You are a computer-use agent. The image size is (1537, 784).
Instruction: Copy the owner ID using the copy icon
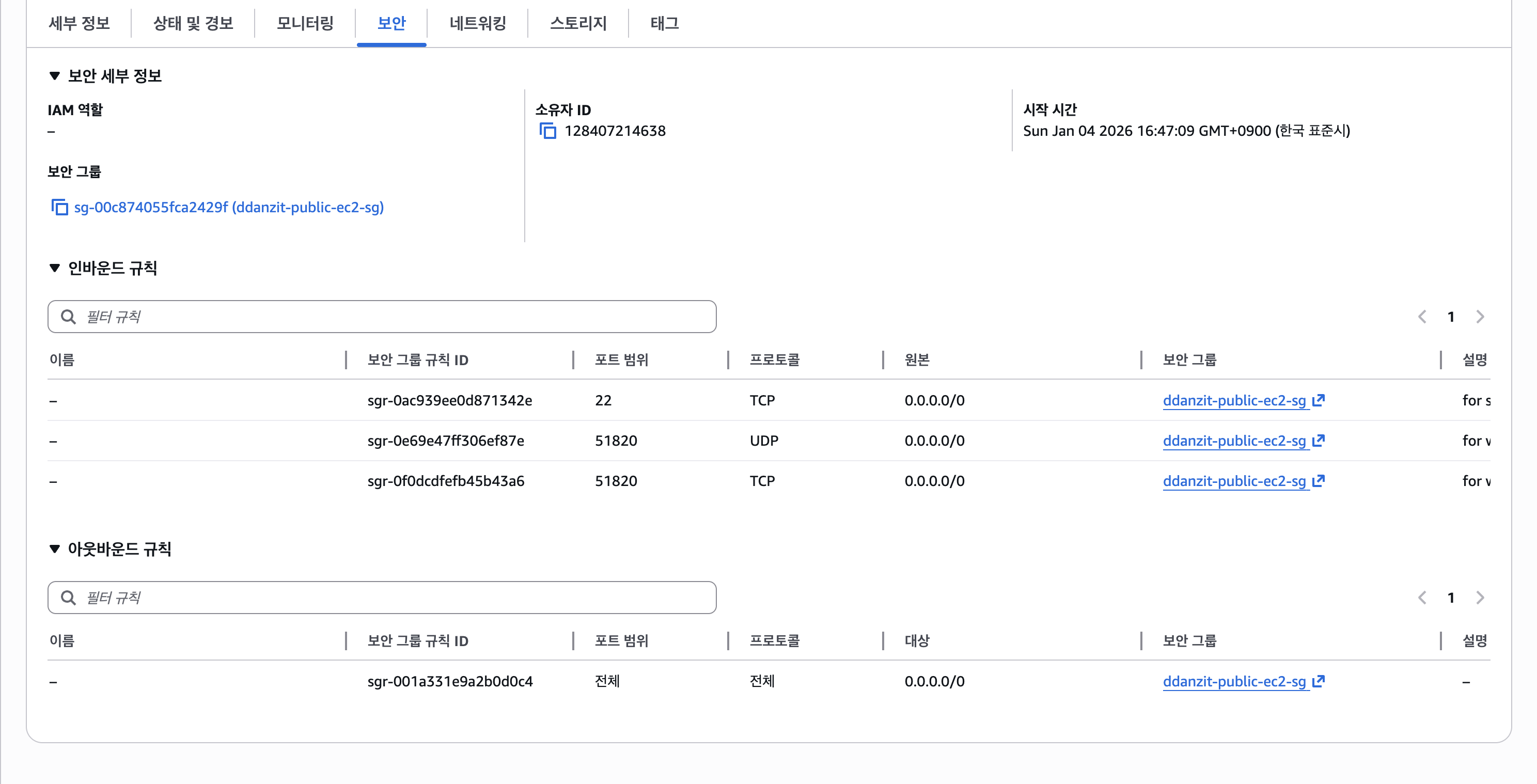point(548,131)
